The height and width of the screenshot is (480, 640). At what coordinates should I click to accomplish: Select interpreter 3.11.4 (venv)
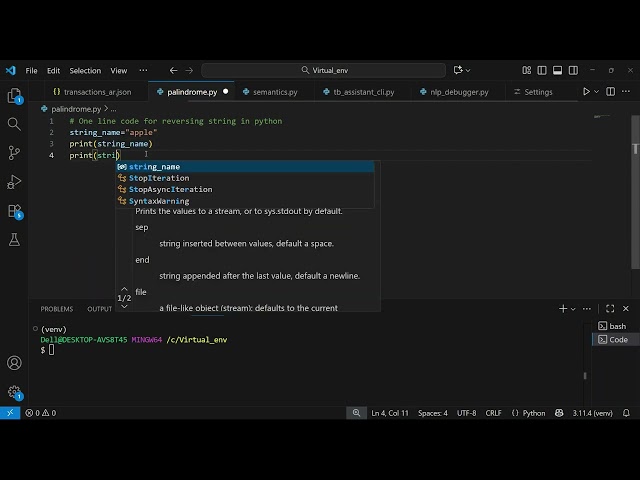pos(592,413)
